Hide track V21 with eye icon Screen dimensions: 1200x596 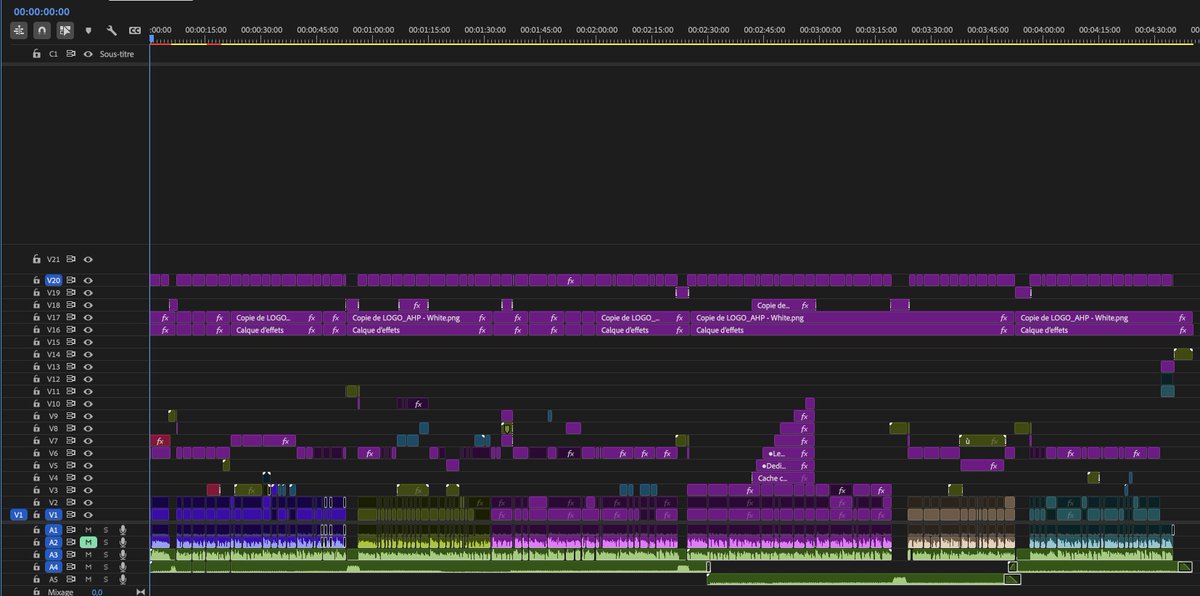(x=88, y=259)
